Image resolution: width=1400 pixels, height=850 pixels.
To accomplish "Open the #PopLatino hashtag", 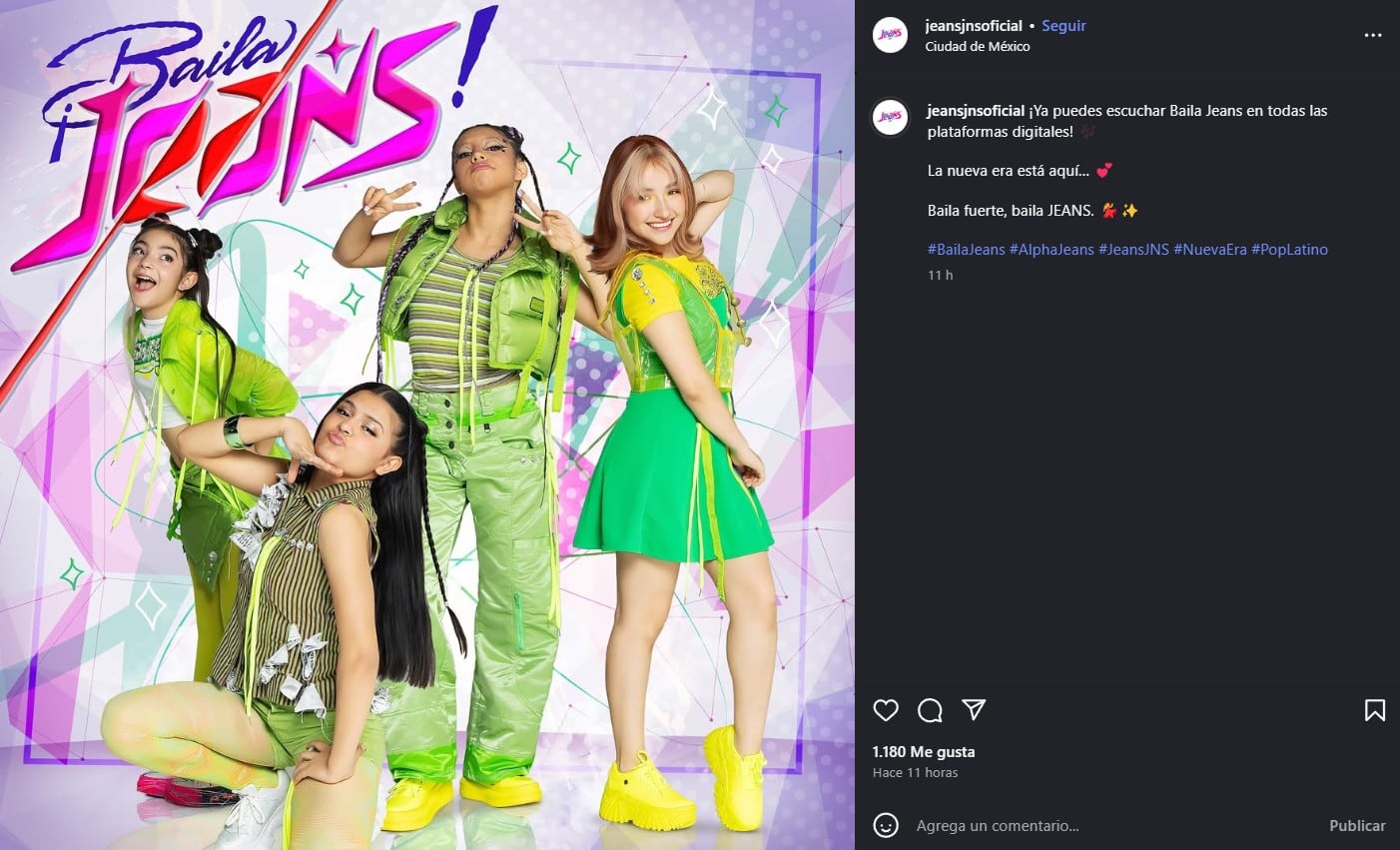I will (x=1289, y=250).
